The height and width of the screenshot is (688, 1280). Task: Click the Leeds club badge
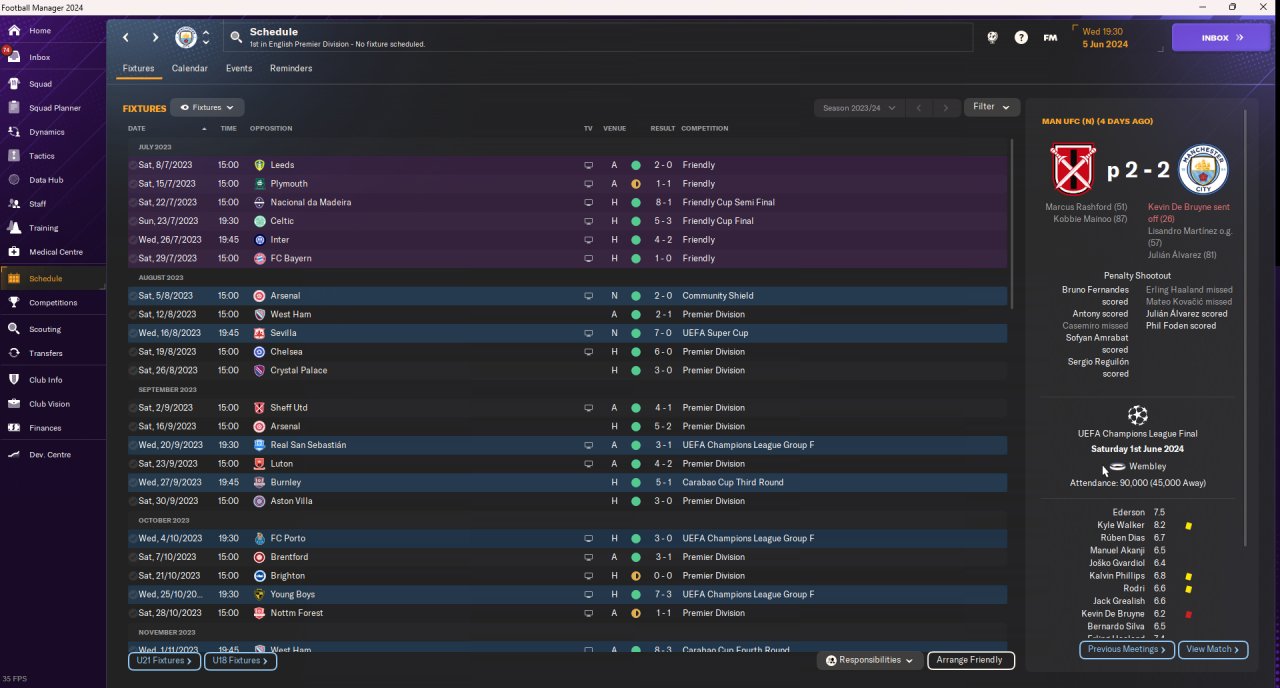(260, 165)
